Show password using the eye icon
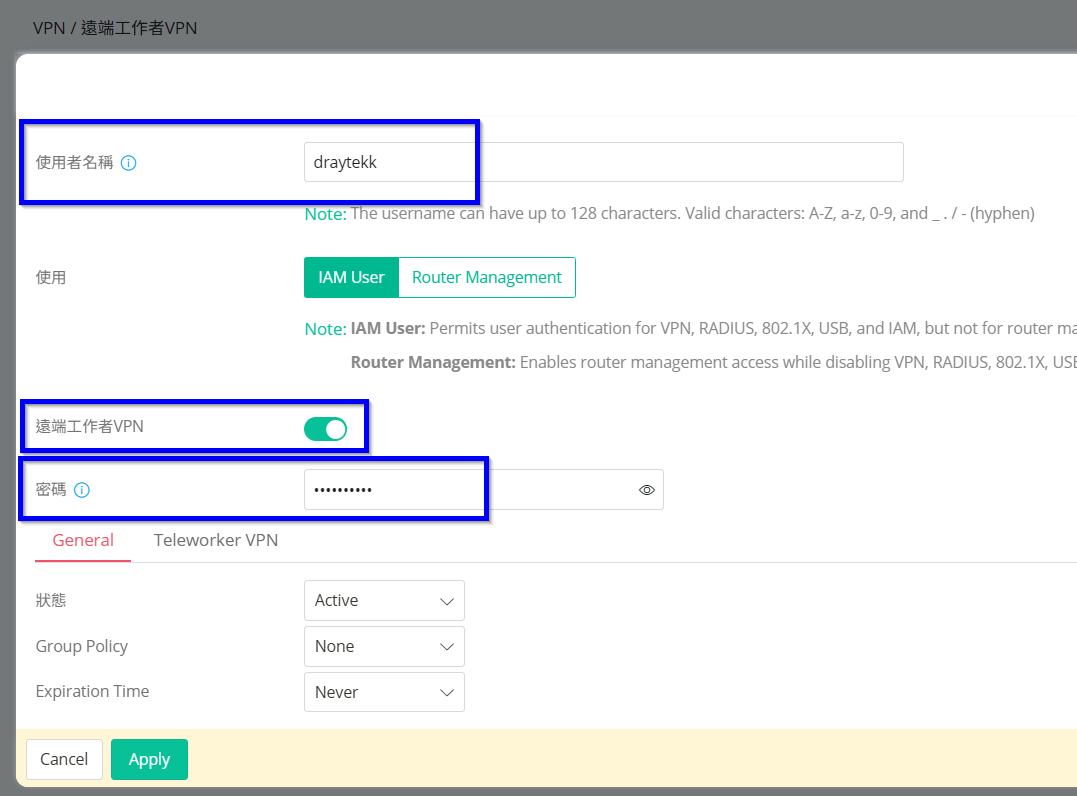 tap(646, 490)
